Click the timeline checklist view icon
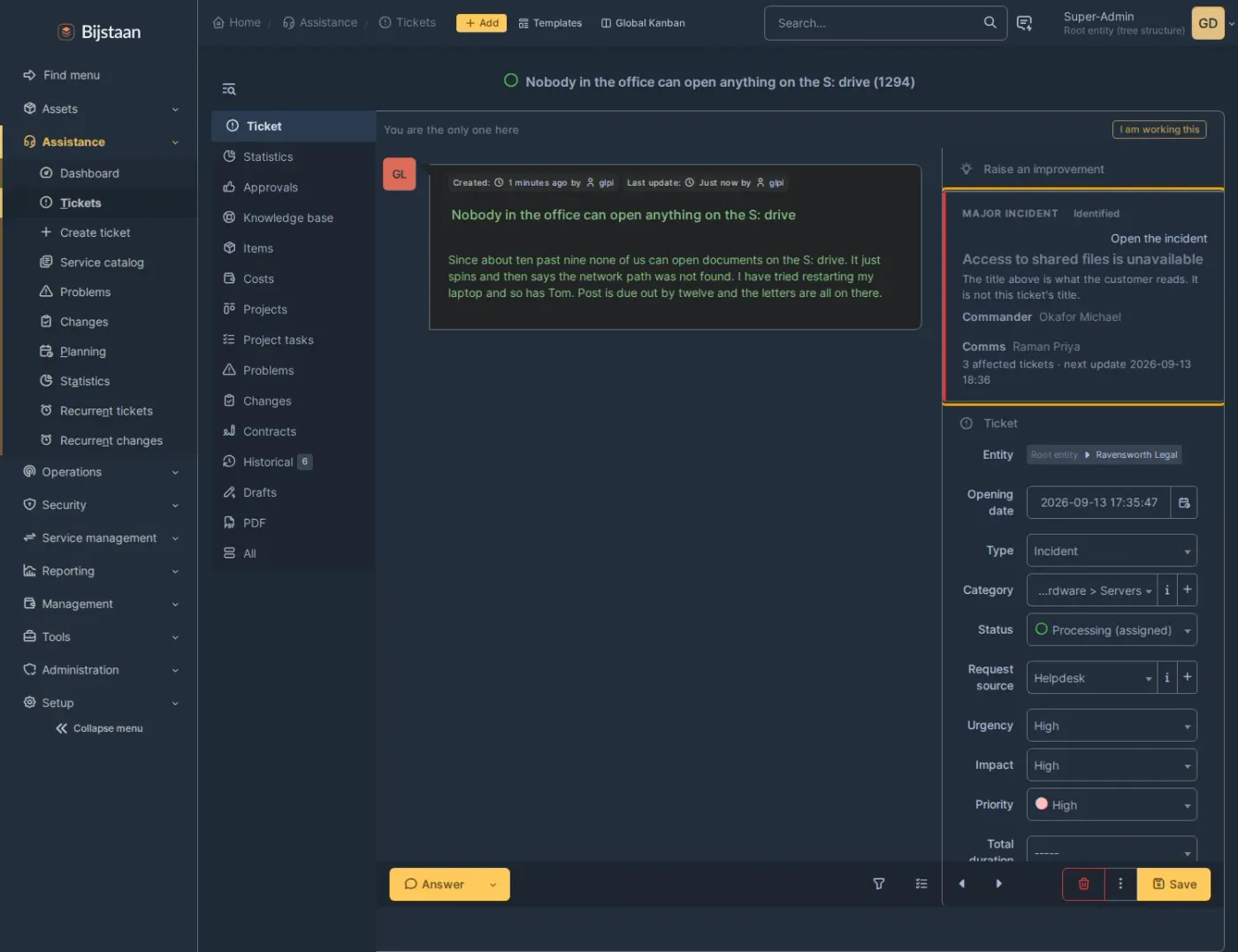 [x=921, y=884]
